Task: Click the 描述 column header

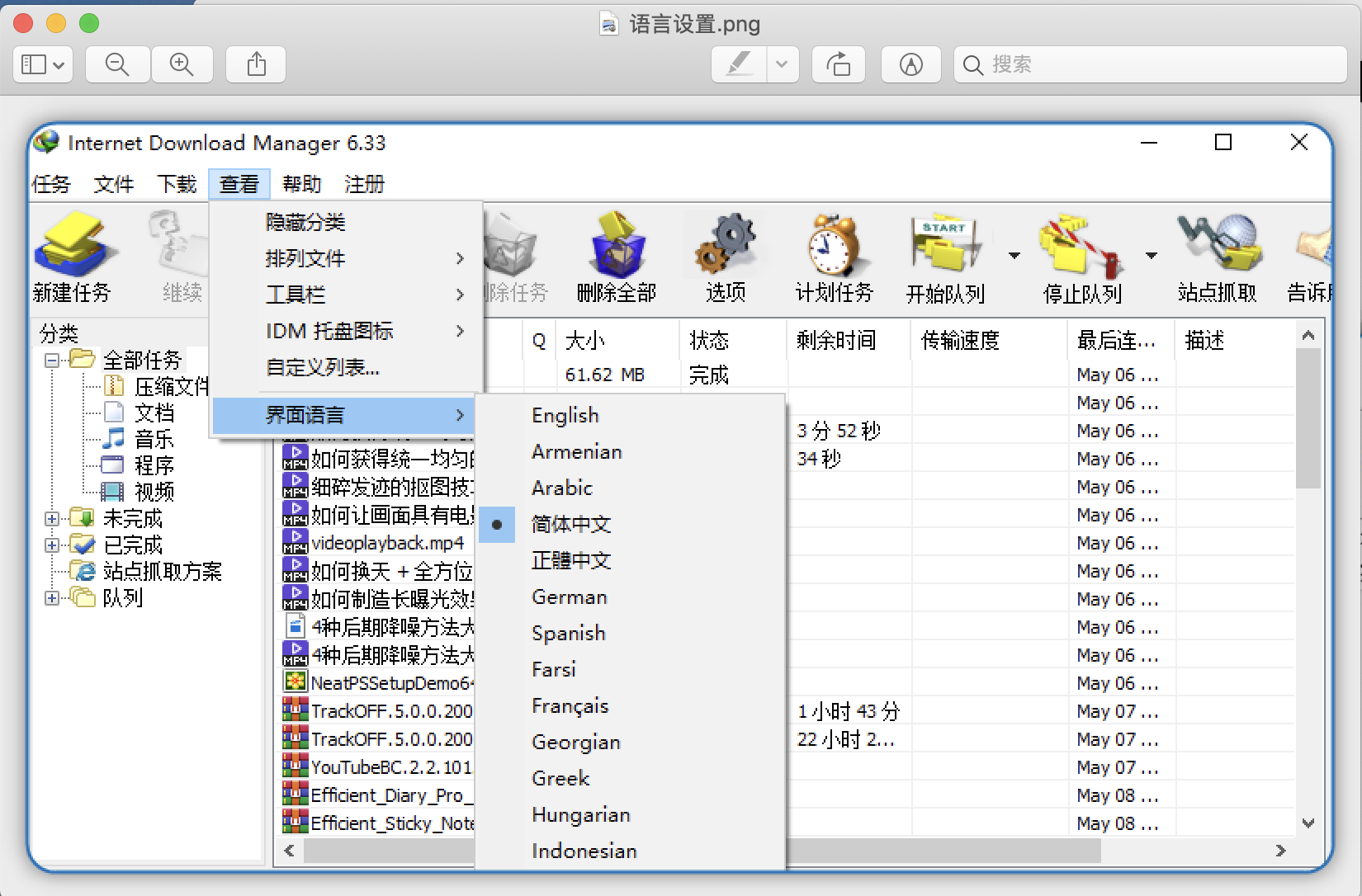Action: click(x=1233, y=340)
